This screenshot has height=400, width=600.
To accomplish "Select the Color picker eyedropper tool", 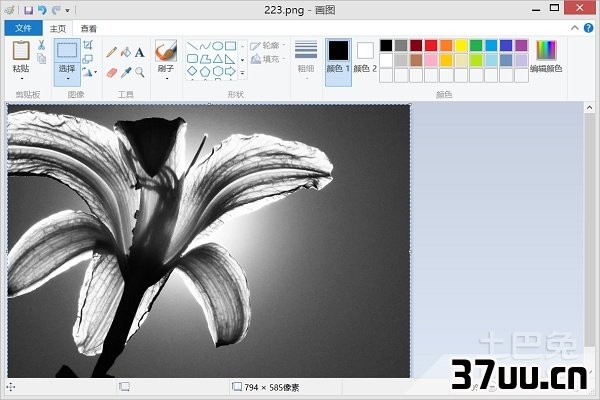I will 126,72.
